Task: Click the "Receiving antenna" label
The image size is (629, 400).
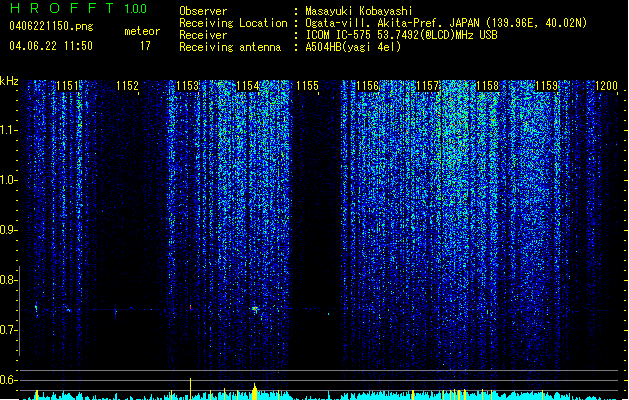Action: (230, 47)
